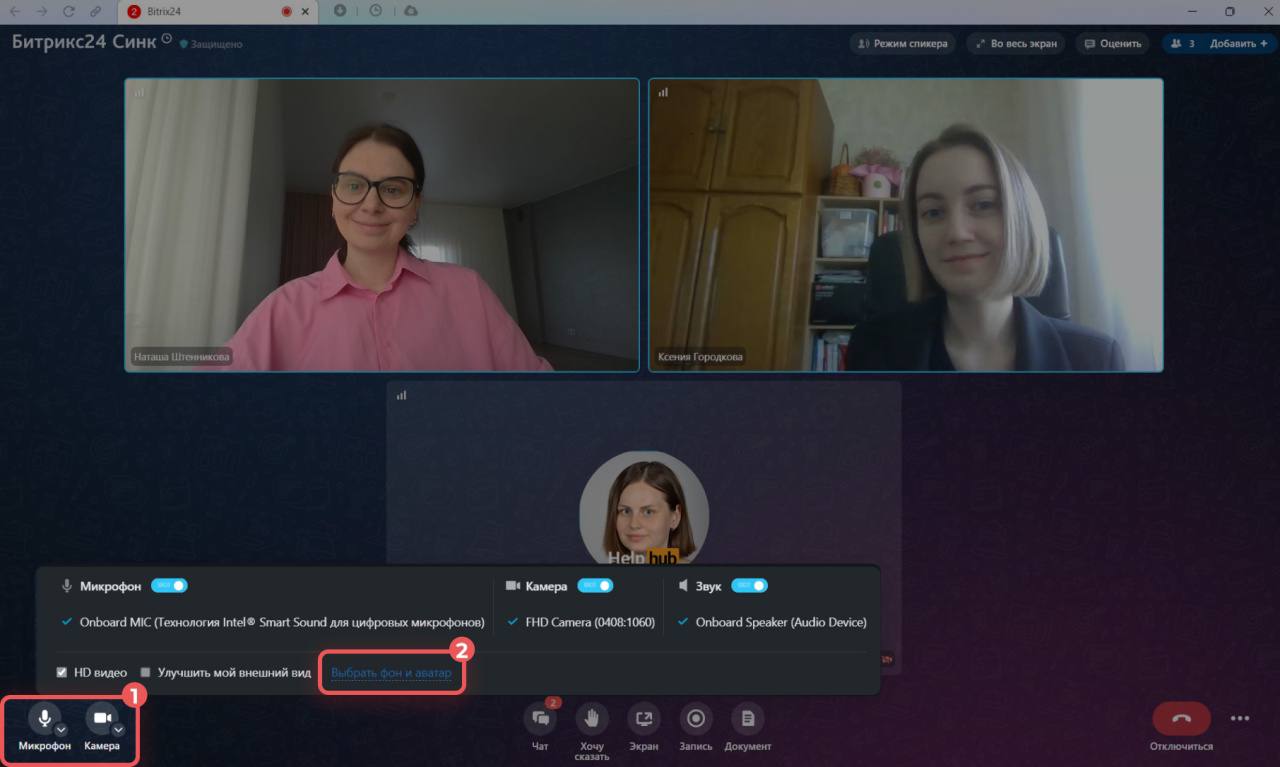Screen dimensions: 1280x767
Task: Toggle the Камера switch in settings panel
Action: point(595,585)
